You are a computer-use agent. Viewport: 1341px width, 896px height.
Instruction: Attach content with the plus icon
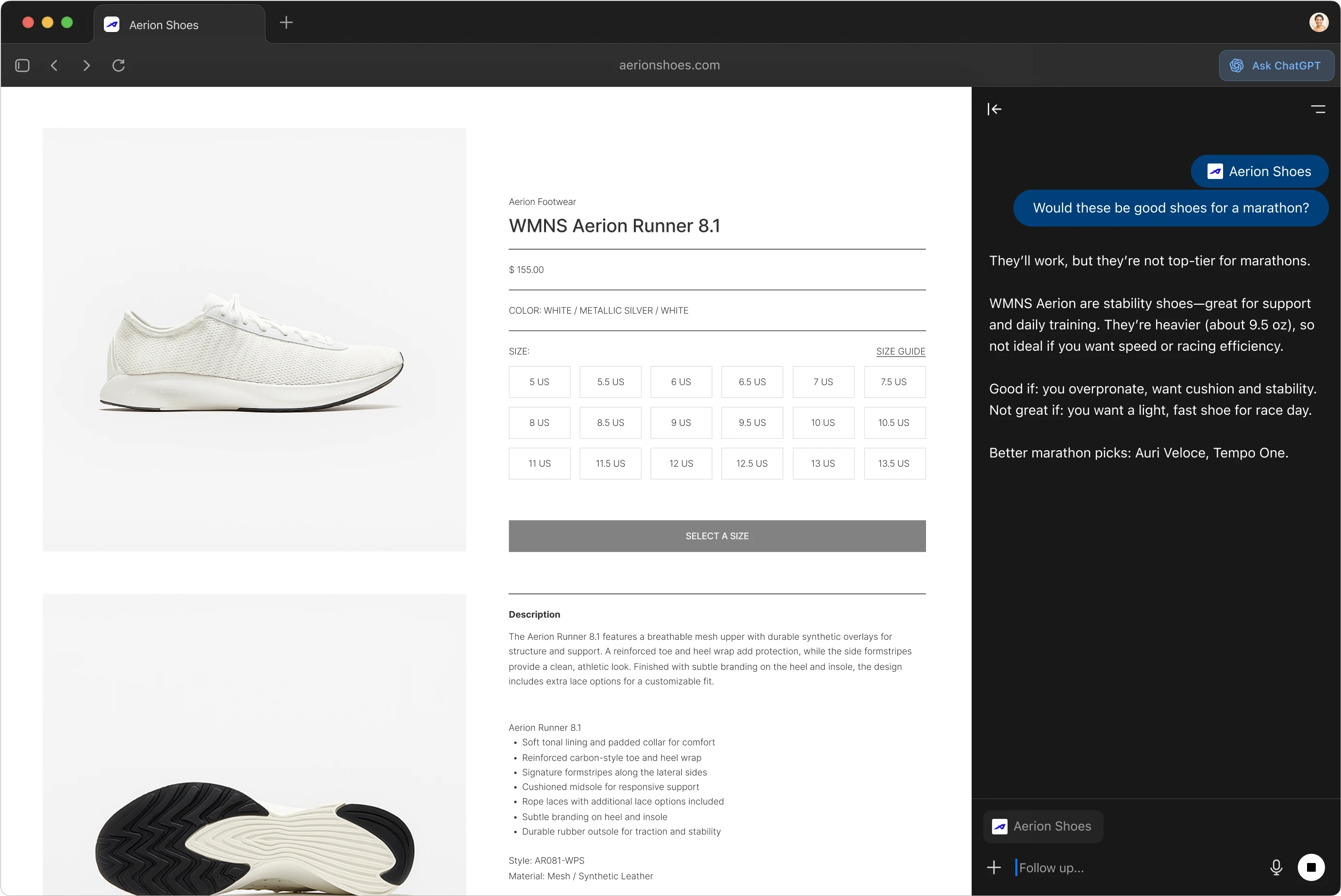point(994,867)
